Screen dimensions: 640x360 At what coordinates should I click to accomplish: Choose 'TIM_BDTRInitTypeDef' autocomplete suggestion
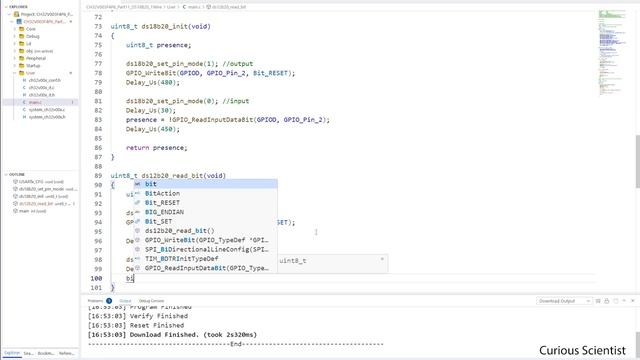tap(206, 259)
